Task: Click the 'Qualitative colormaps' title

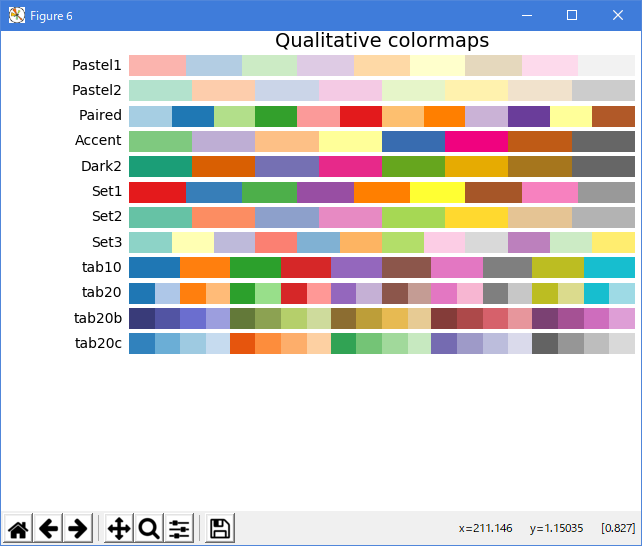Action: [x=382, y=41]
